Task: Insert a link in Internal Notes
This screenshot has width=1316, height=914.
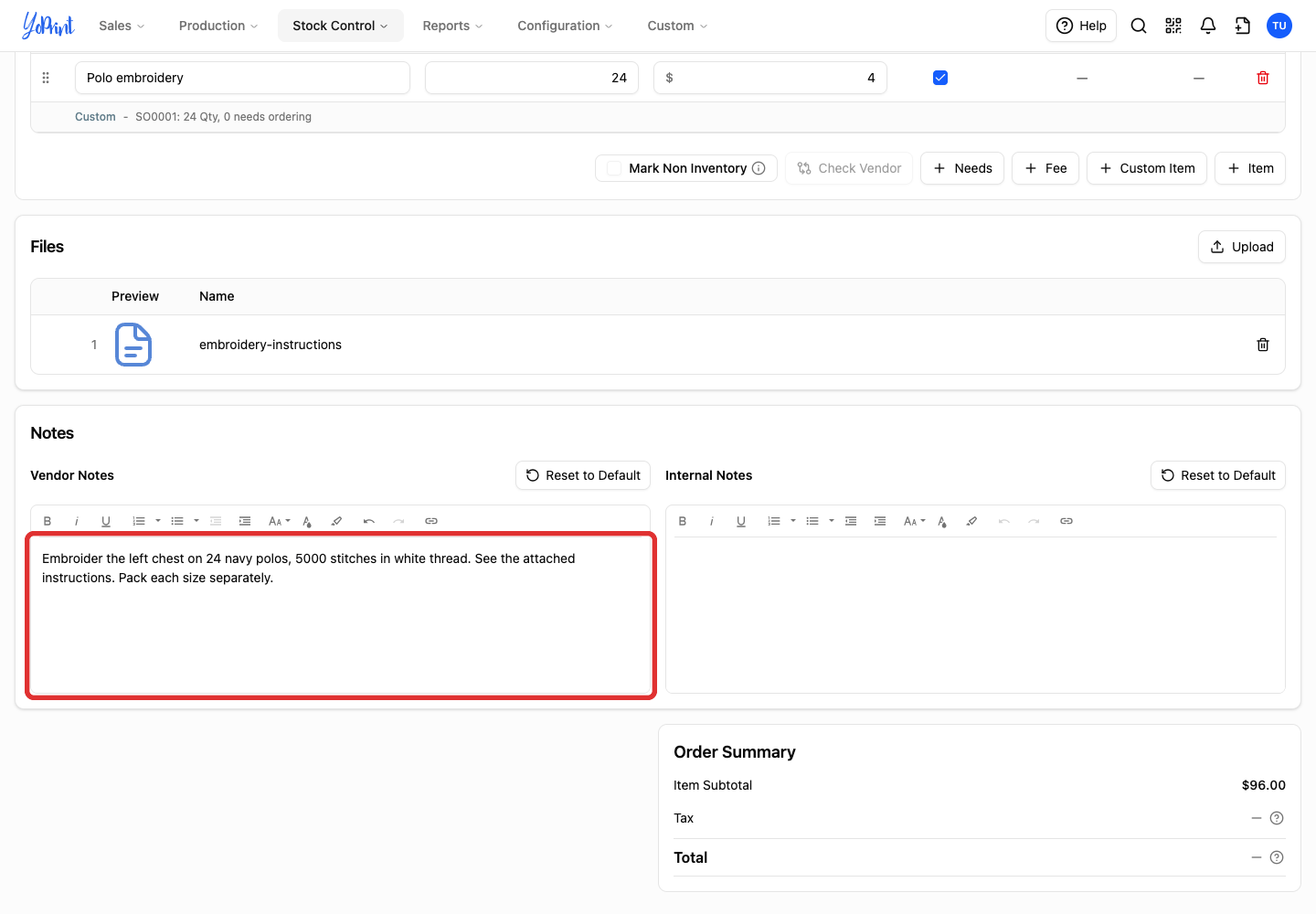Action: pos(1067,521)
